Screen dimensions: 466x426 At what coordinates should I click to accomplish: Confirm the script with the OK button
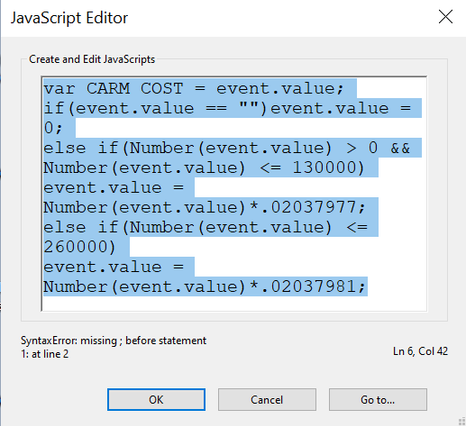(156, 399)
